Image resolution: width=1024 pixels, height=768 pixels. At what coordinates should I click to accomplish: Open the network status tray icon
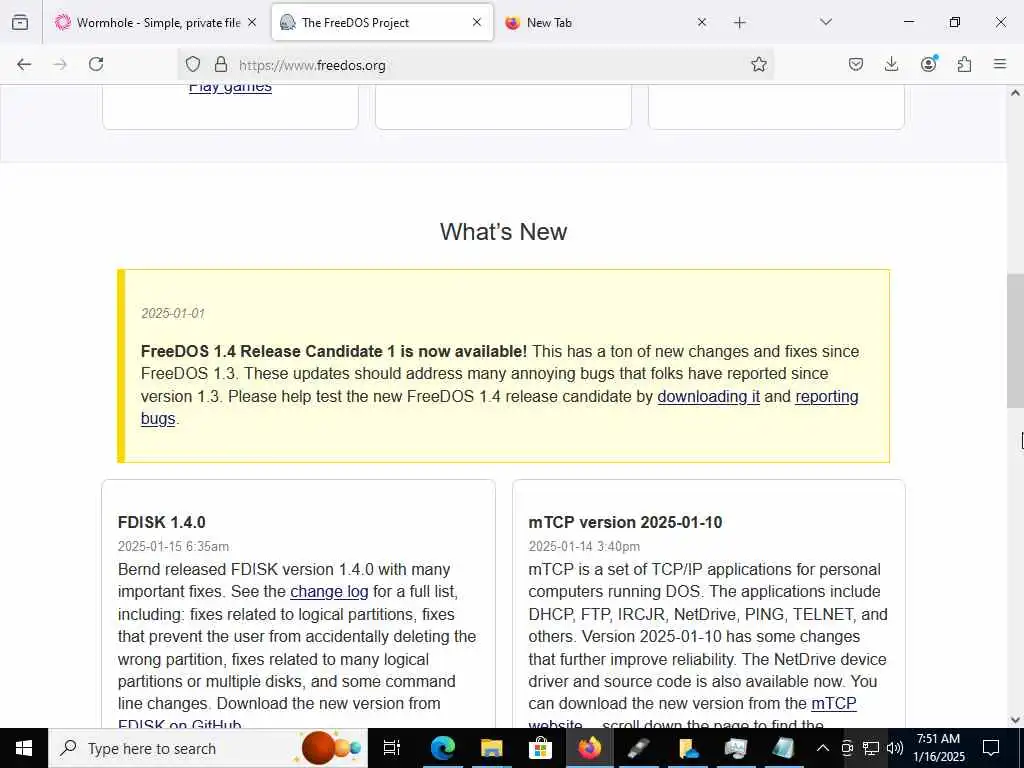(x=871, y=748)
